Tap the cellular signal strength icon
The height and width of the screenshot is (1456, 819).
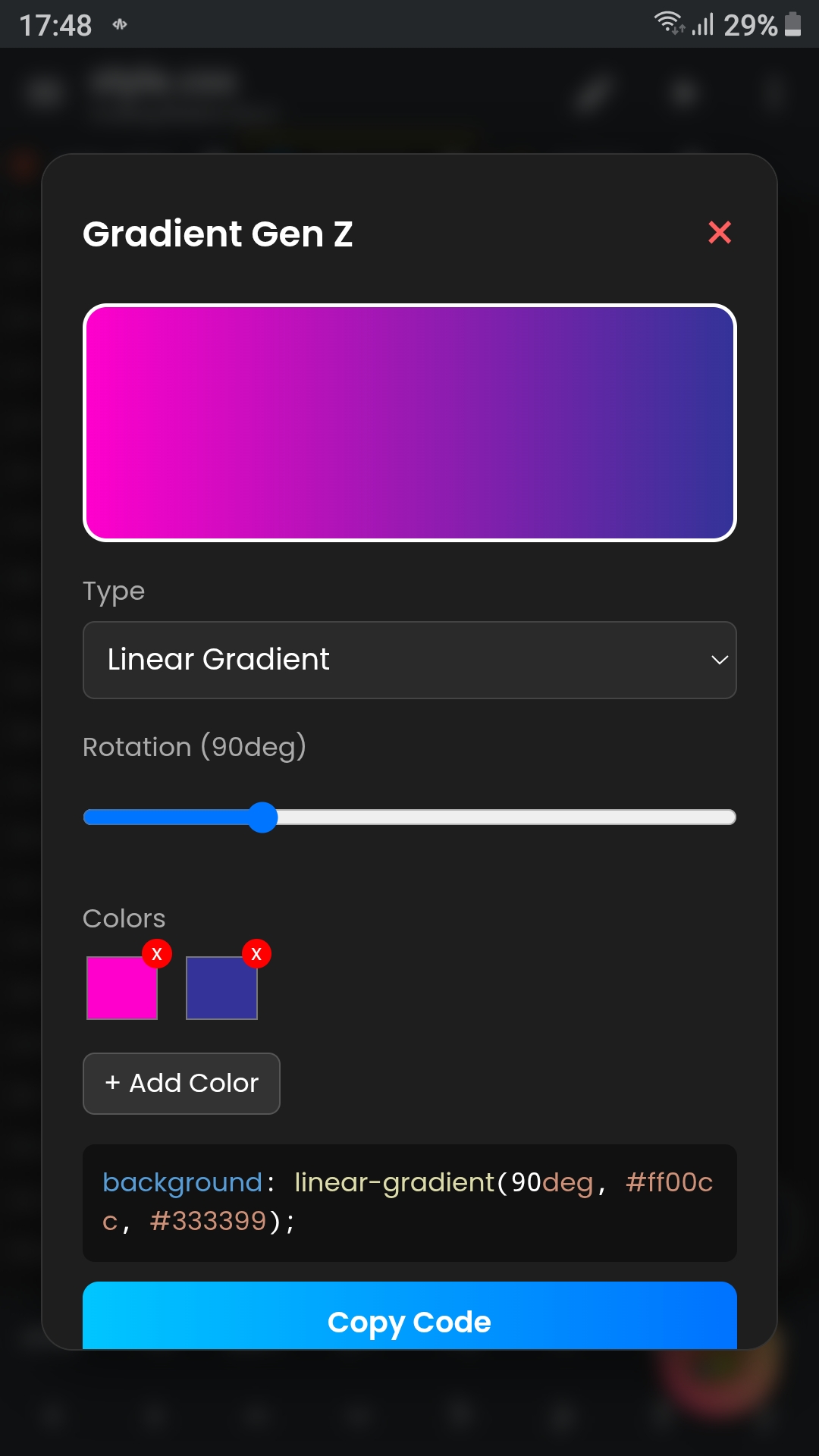click(703, 25)
